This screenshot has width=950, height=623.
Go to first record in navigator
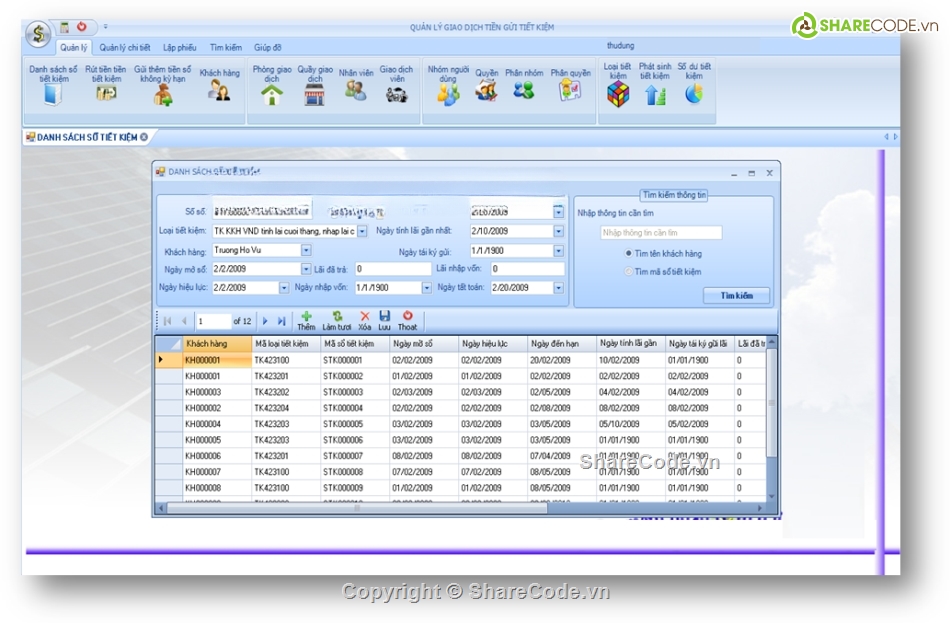(168, 321)
